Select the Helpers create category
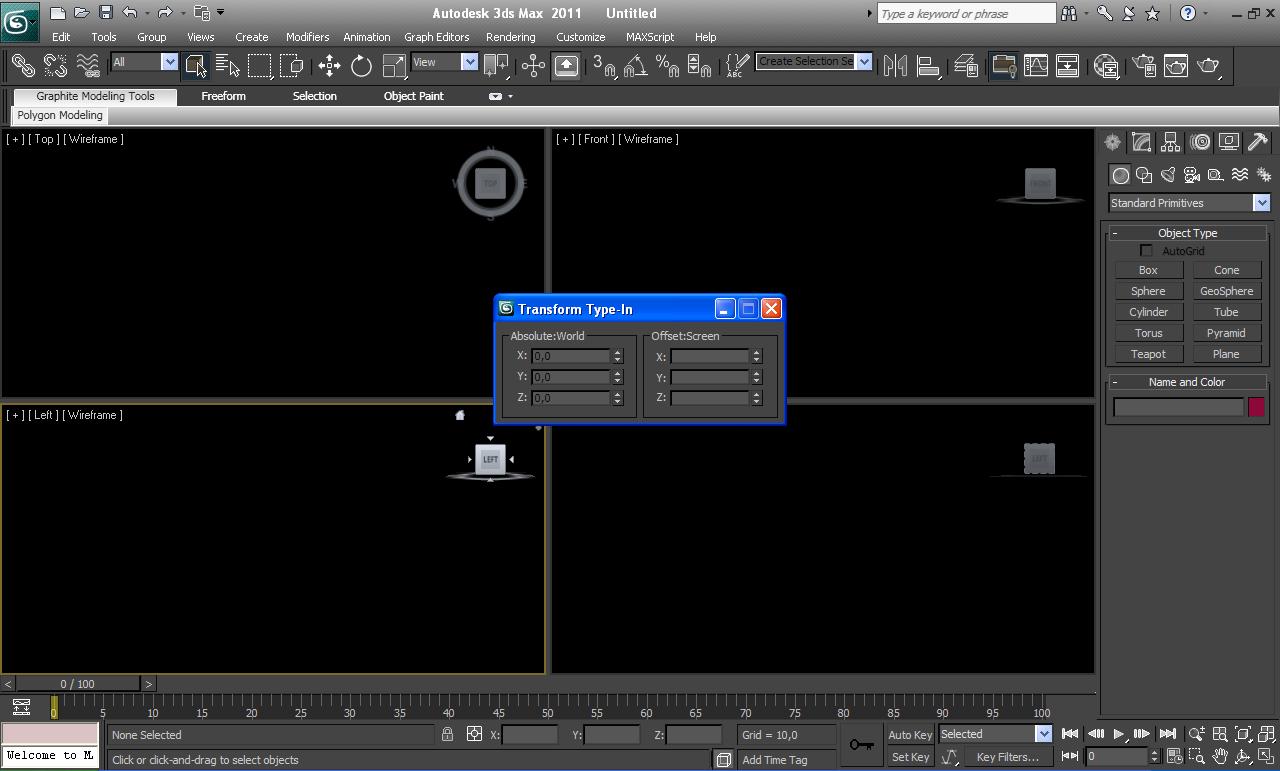Image resolution: width=1280 pixels, height=771 pixels. point(1216,175)
